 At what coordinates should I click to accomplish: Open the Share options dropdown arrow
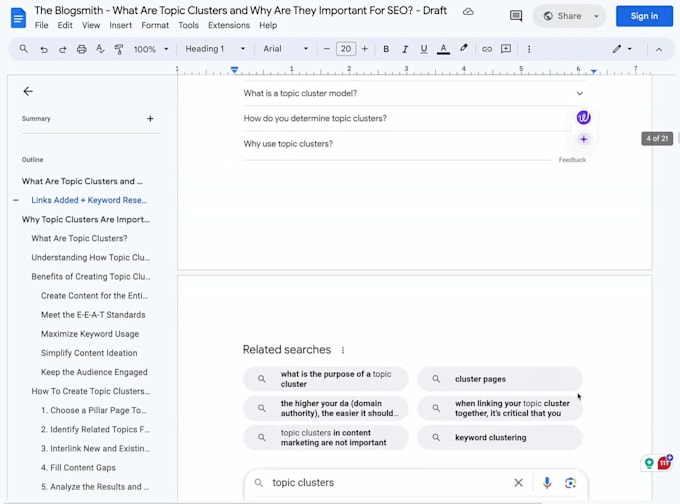pyautogui.click(x=597, y=16)
